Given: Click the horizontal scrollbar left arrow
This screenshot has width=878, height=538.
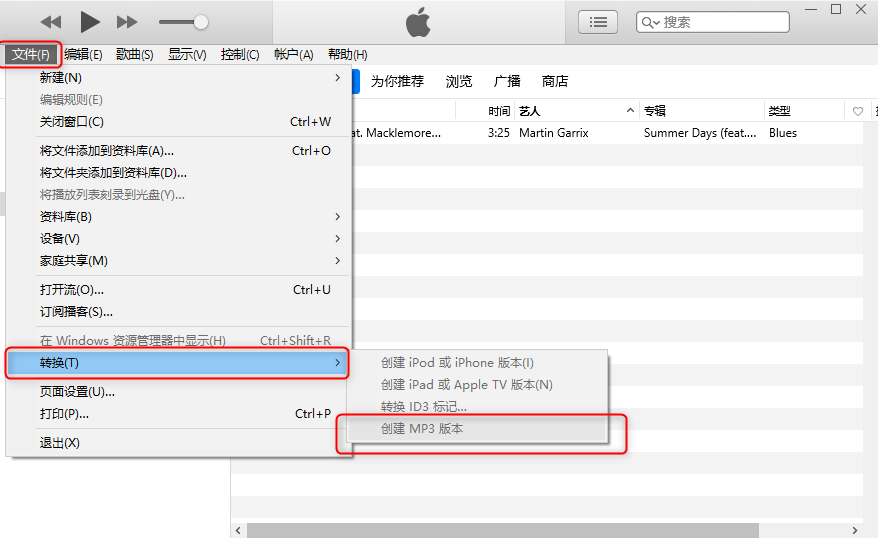Looking at the screenshot, I should 239,530.
